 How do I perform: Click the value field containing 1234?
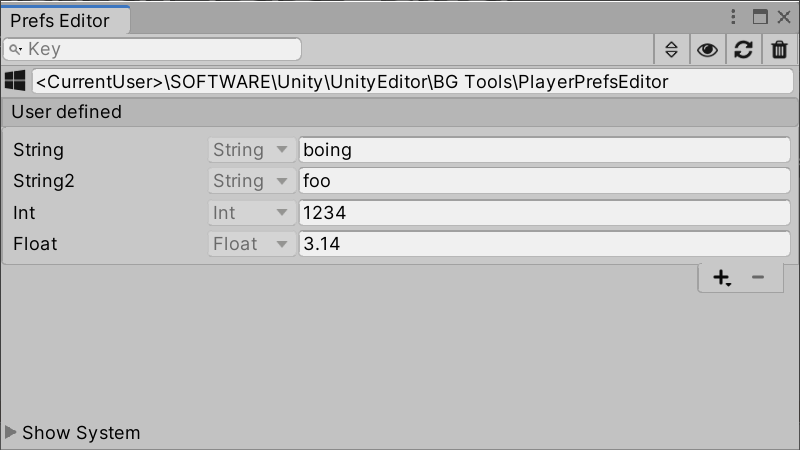tap(544, 213)
